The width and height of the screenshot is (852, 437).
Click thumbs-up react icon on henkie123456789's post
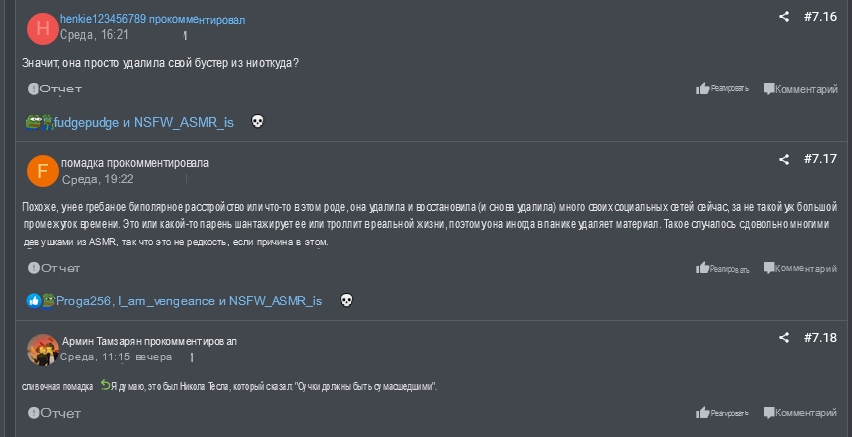(703, 89)
